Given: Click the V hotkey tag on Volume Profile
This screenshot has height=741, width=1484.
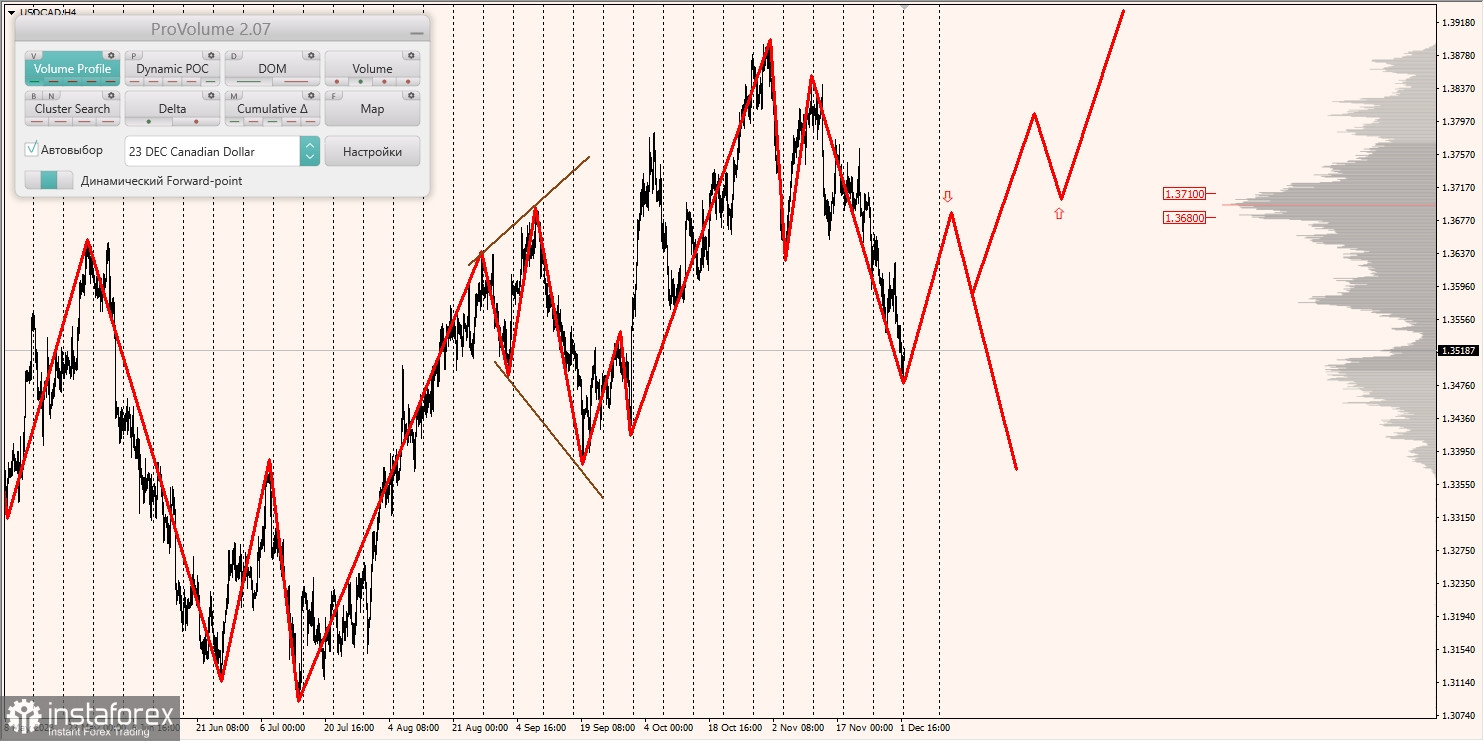Looking at the screenshot, I should (x=34, y=56).
